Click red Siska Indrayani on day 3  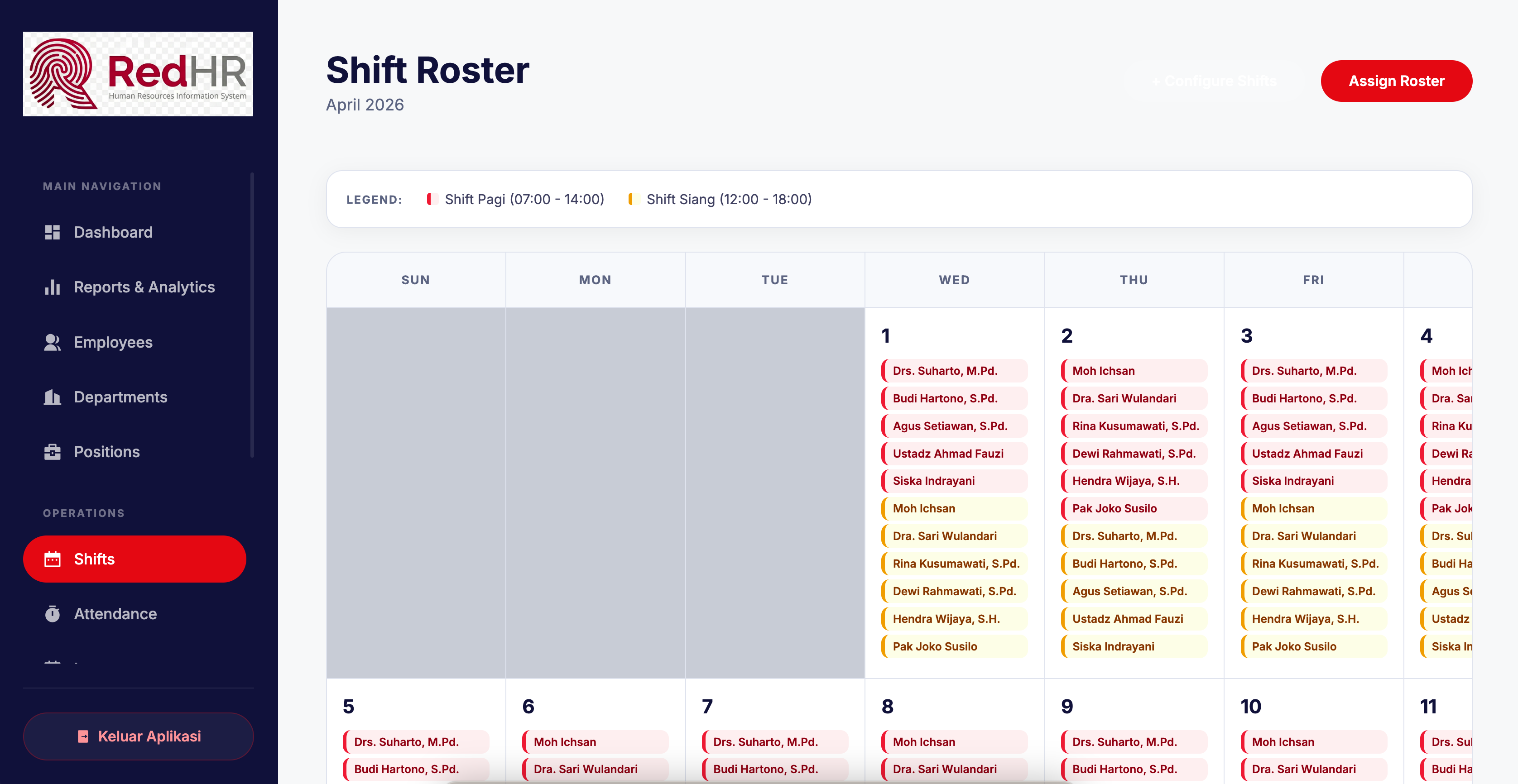[1313, 481]
